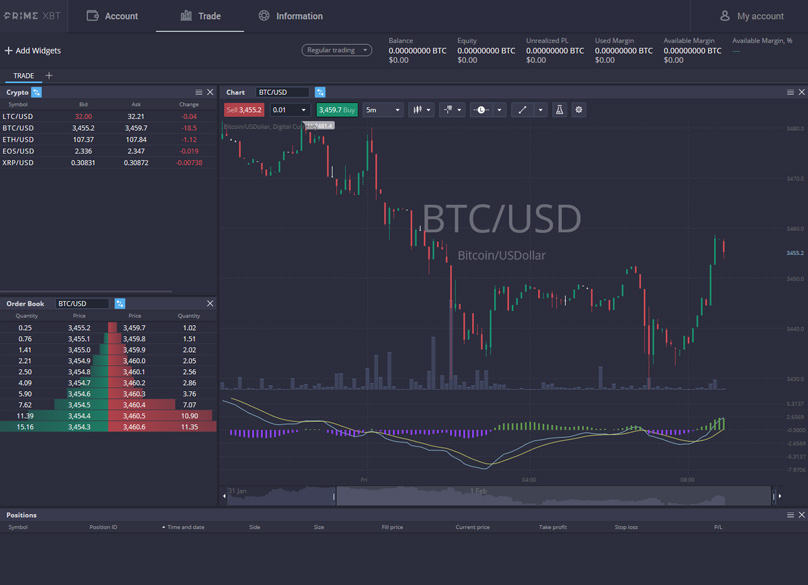Open the indicators flask icon
This screenshot has width=808, height=585.
click(x=560, y=110)
